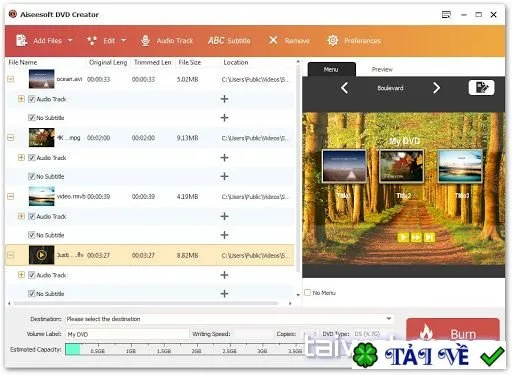Toggle the Audio Track checkbox under ocean.avi
The width and height of the screenshot is (512, 375).
tap(32, 99)
